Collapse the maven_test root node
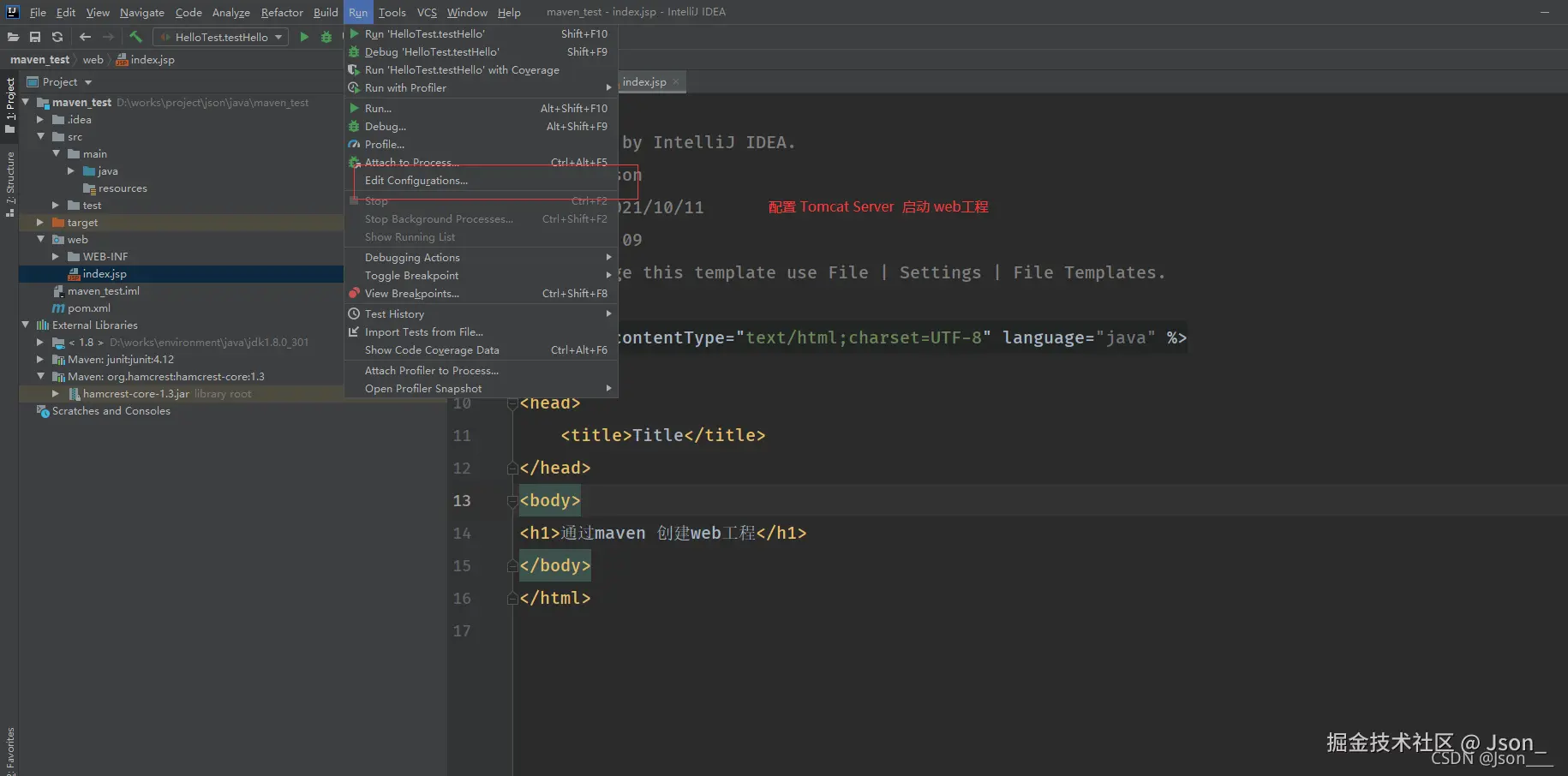Image resolution: width=1568 pixels, height=776 pixels. pyautogui.click(x=26, y=102)
